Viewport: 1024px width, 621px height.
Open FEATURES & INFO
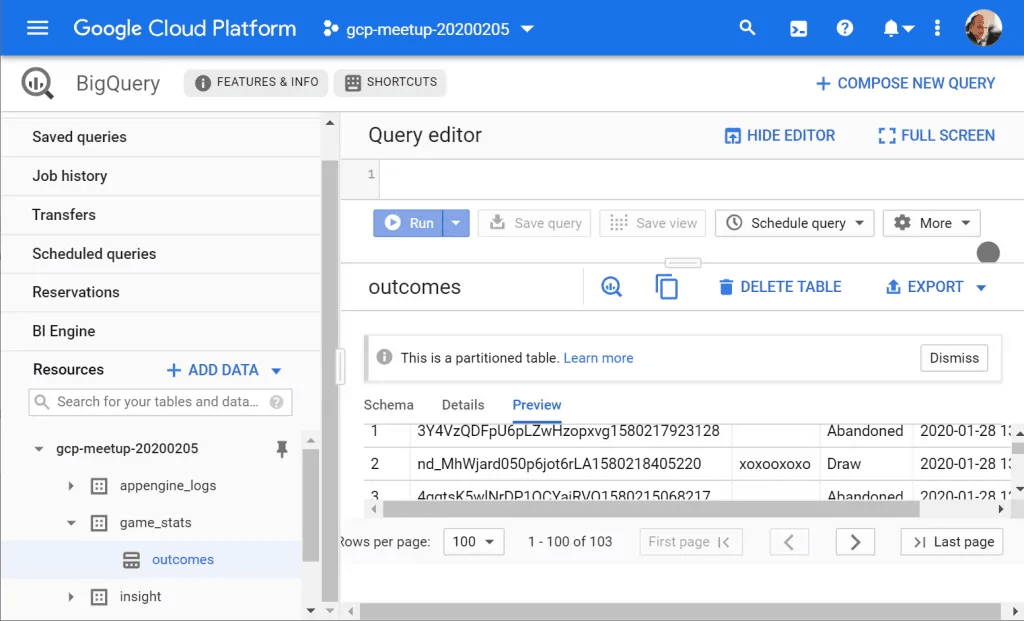(256, 82)
